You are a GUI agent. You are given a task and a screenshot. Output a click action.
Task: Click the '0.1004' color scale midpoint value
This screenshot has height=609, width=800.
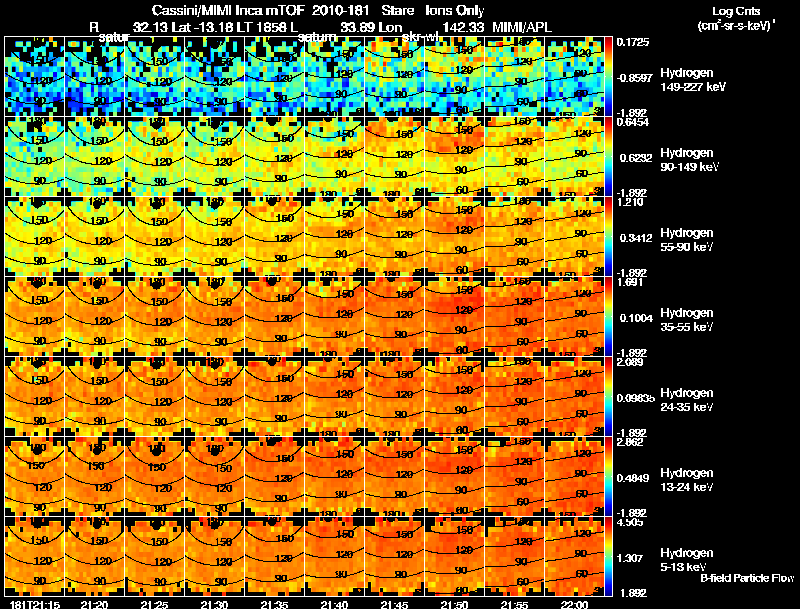point(636,318)
